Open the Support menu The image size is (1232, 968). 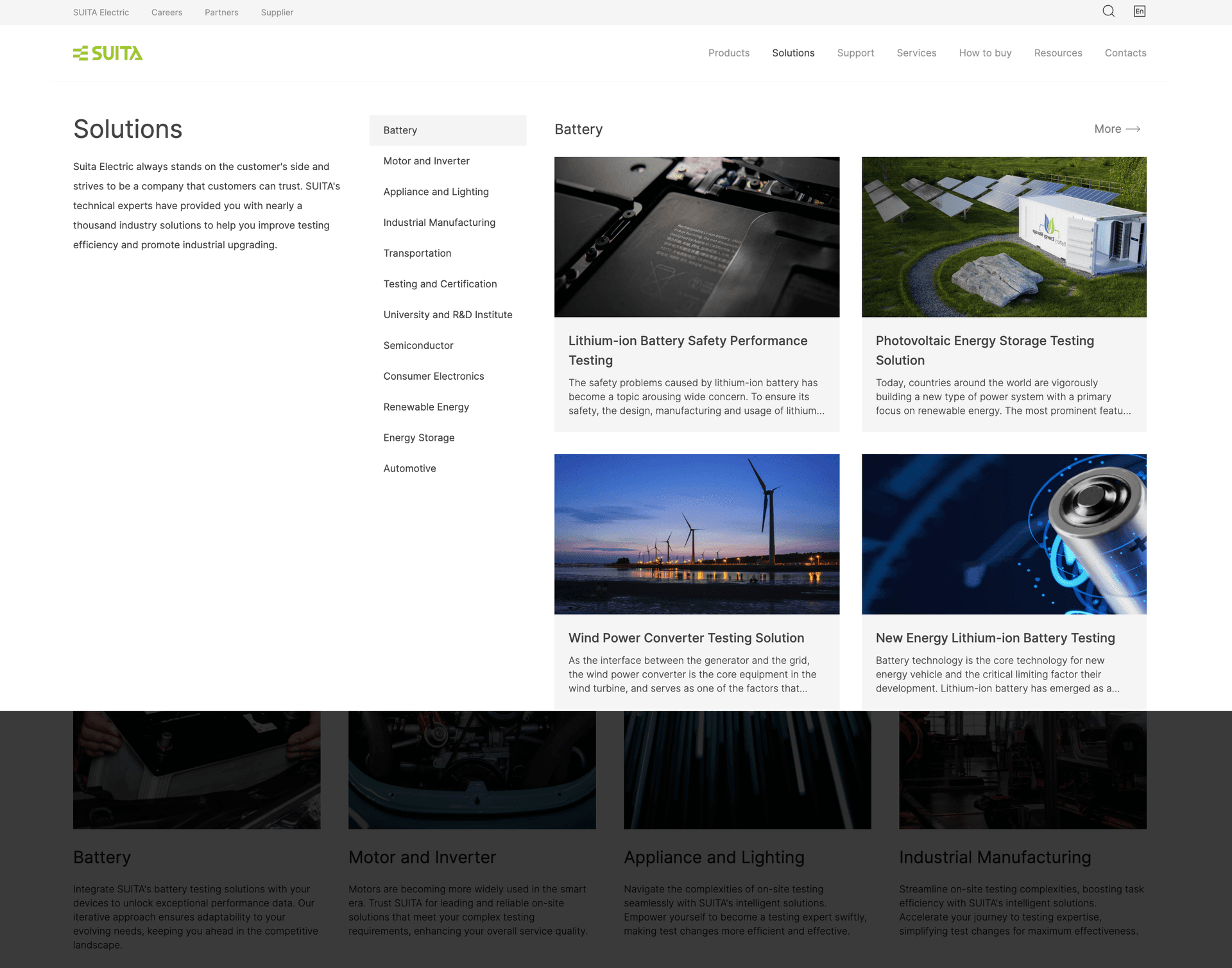855,53
